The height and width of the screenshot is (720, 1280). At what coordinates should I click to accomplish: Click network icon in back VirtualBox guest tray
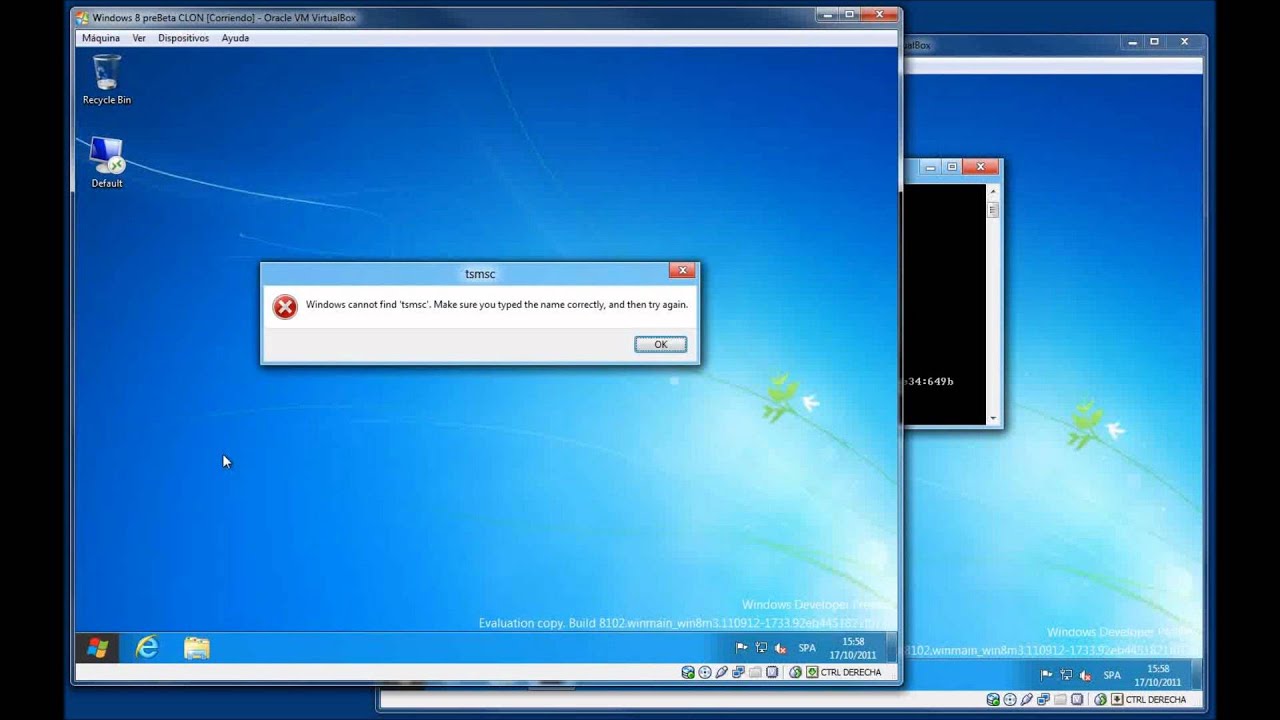(x=1066, y=674)
